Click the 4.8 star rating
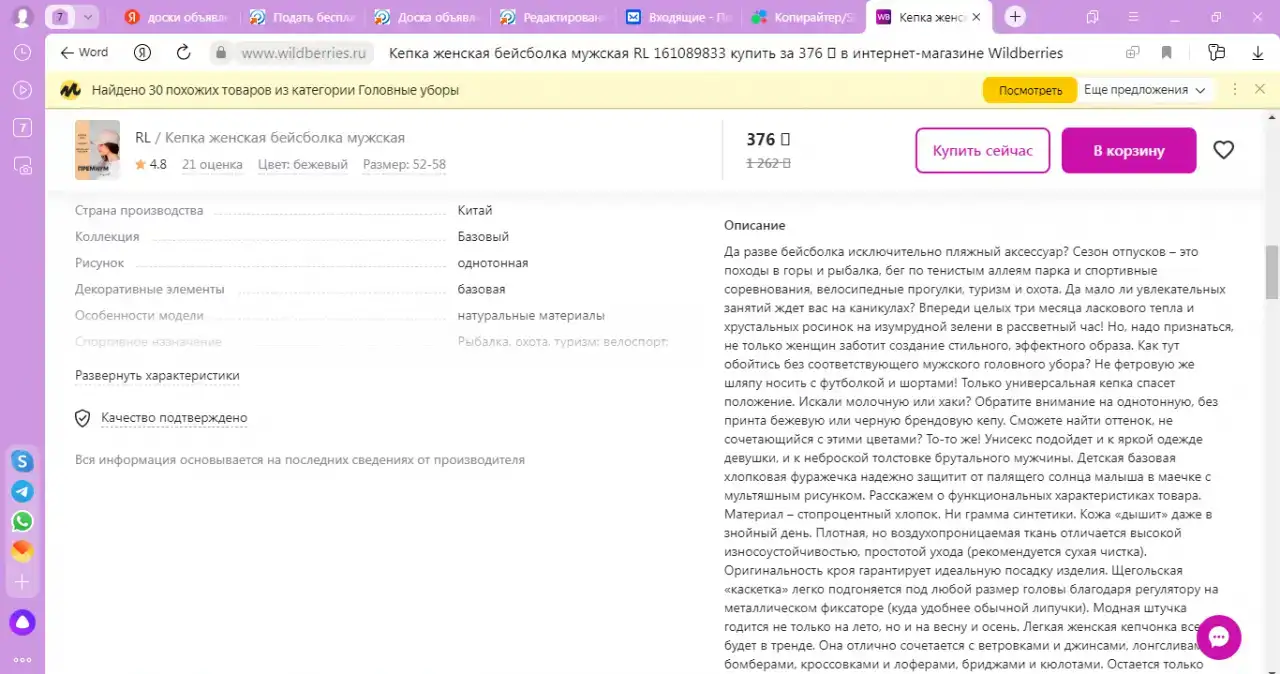Screen dimensions: 1280x674 pyautogui.click(x=151, y=165)
